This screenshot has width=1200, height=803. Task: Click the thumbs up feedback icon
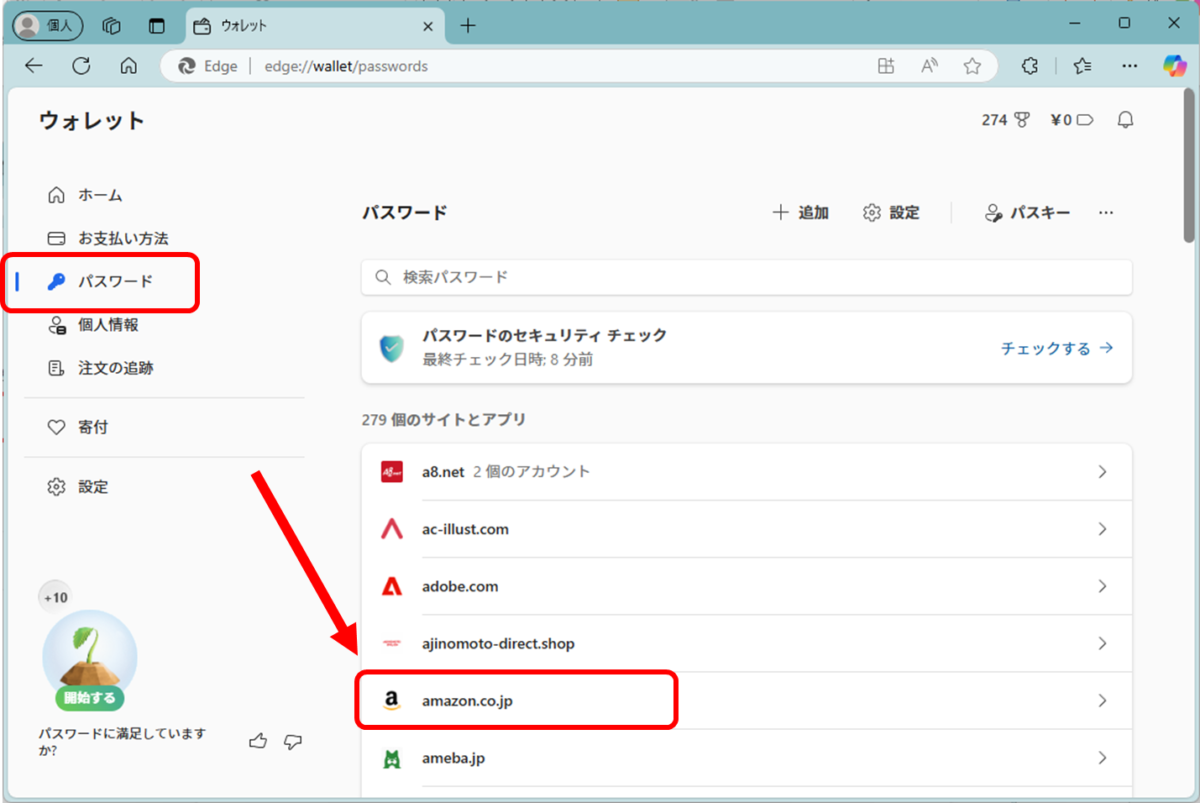click(x=258, y=741)
